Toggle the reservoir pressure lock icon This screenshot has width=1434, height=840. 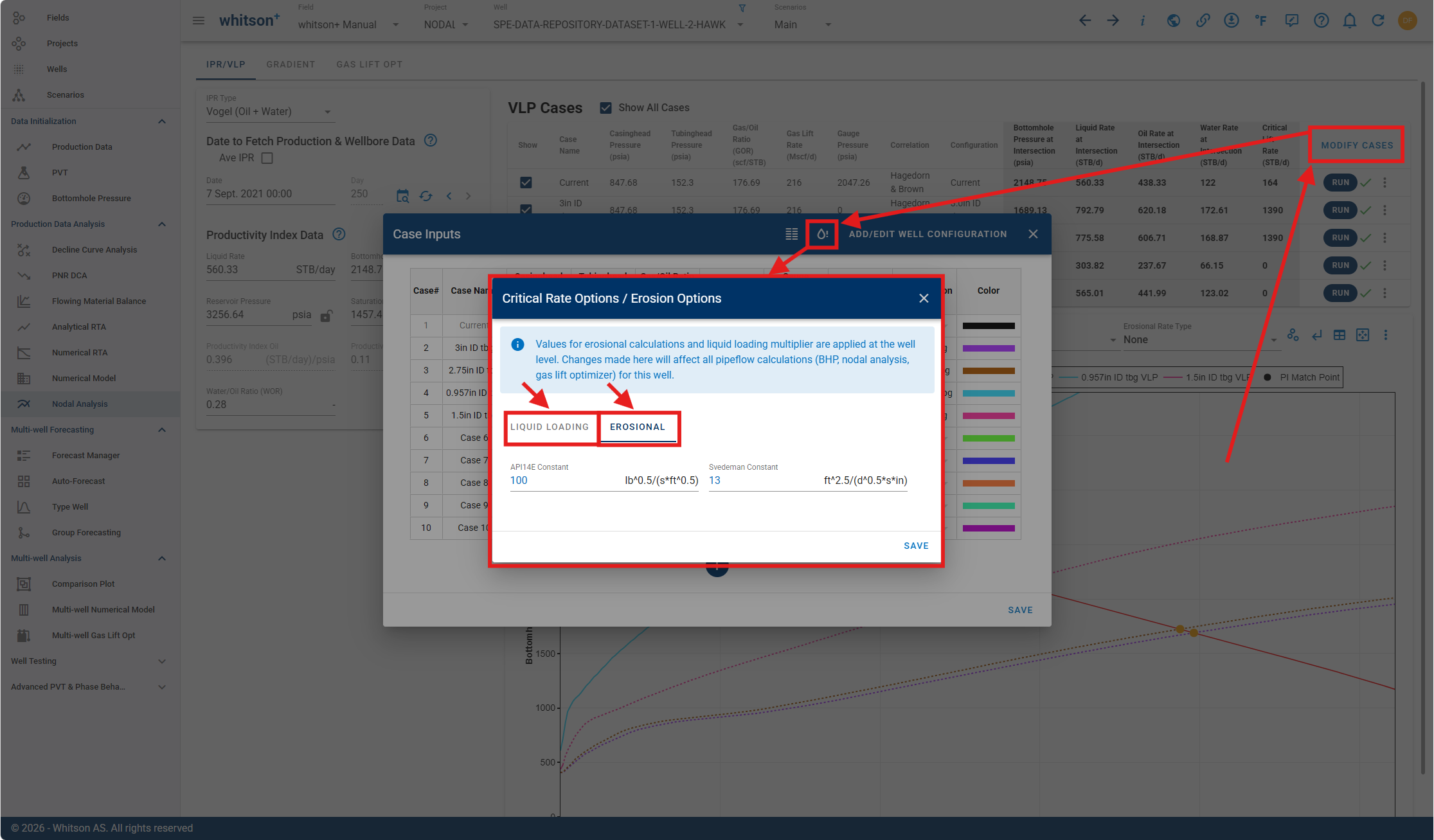click(x=327, y=316)
